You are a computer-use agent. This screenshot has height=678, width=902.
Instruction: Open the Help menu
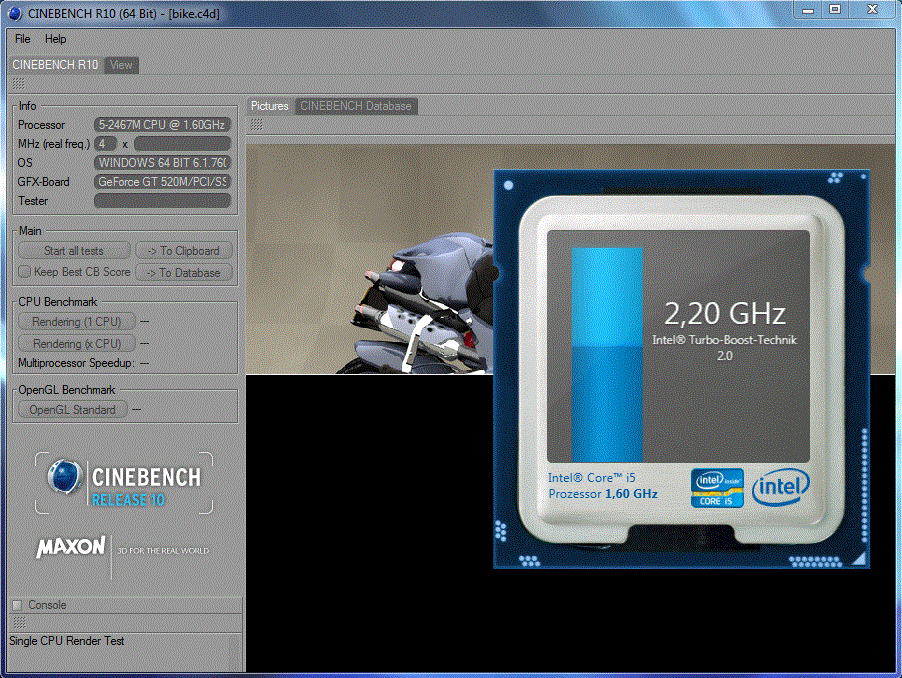pos(55,39)
